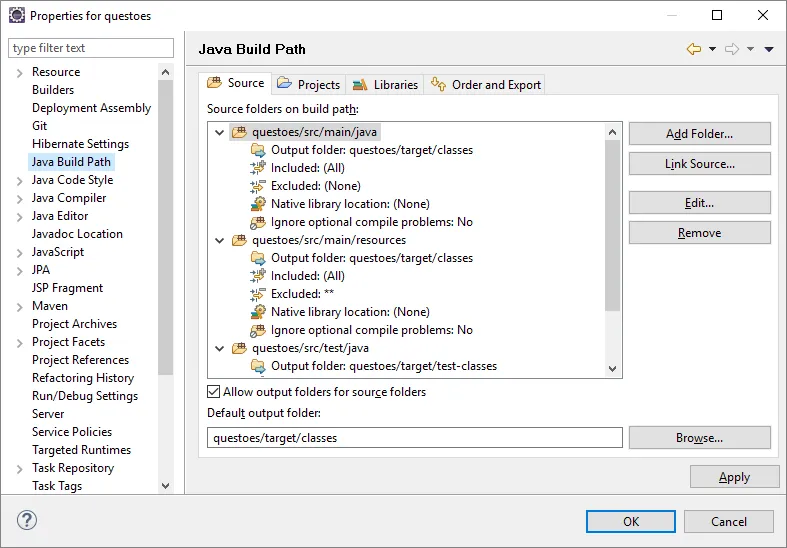Open the Order and Export tab
Viewport: 787px width, 548px height.
(x=486, y=85)
